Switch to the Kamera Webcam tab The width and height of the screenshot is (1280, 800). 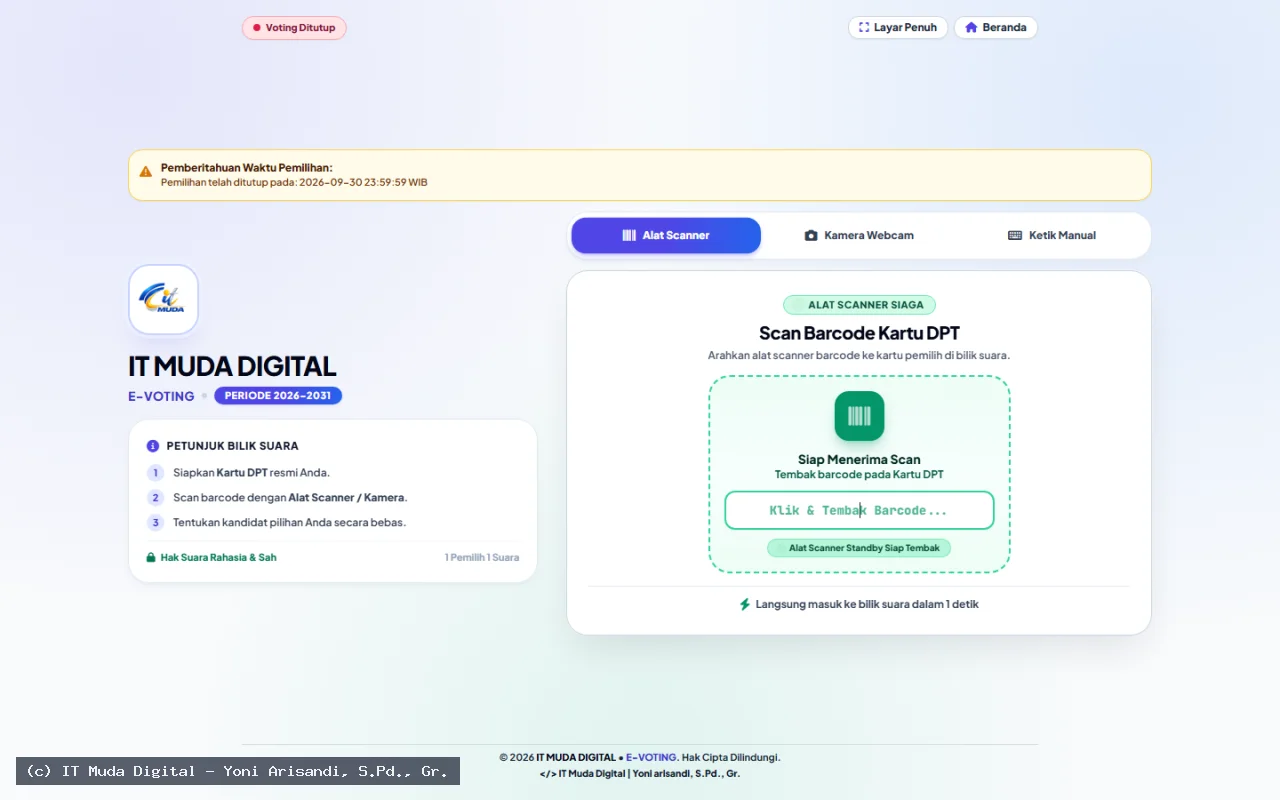[x=859, y=235]
